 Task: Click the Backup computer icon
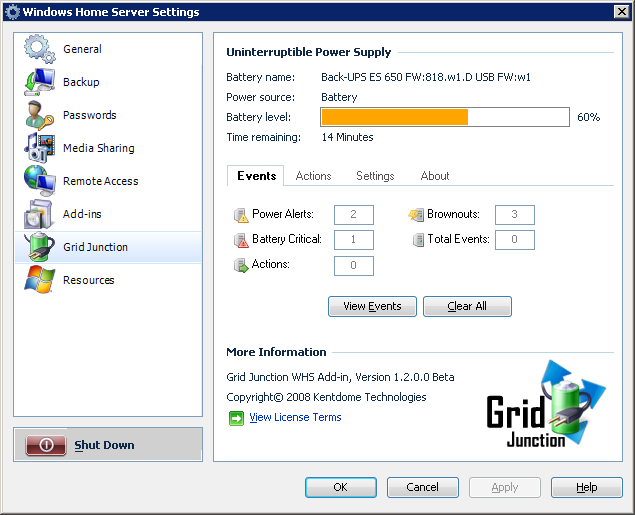39,82
